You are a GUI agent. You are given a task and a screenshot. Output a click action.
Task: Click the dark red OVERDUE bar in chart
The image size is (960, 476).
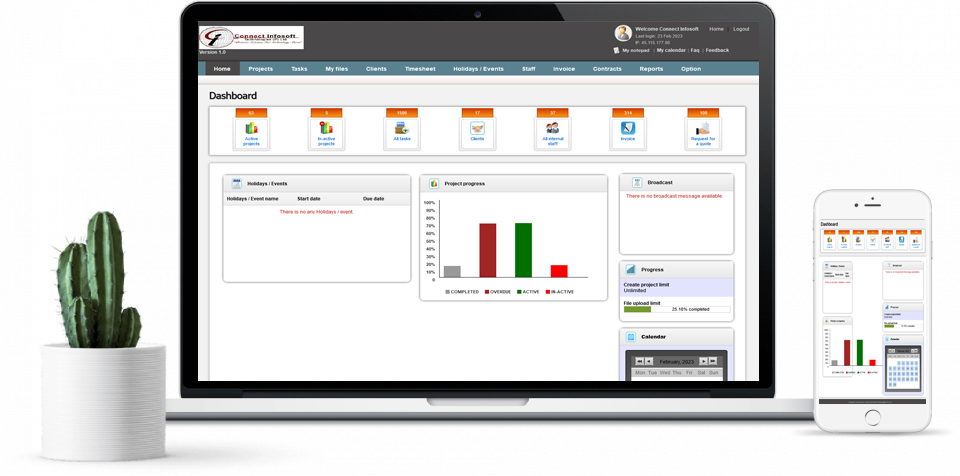click(x=487, y=251)
